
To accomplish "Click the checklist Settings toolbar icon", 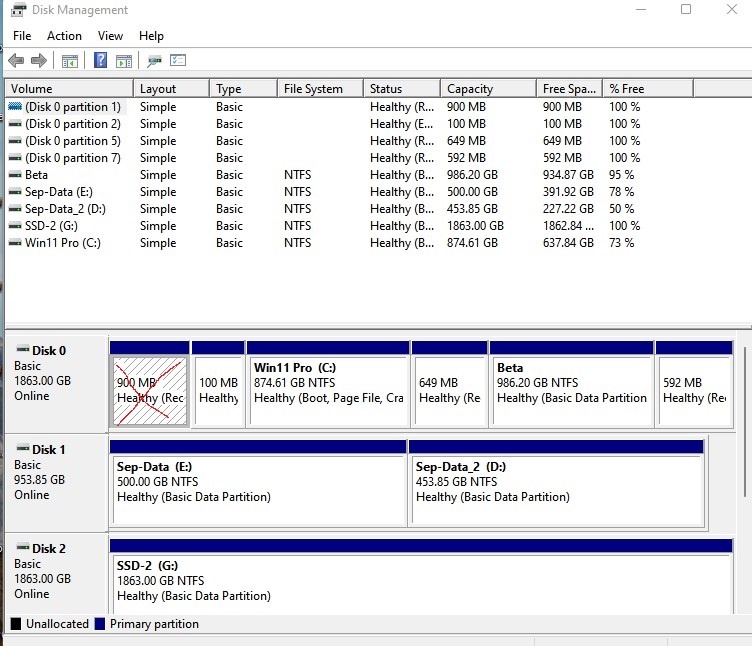I will (178, 61).
